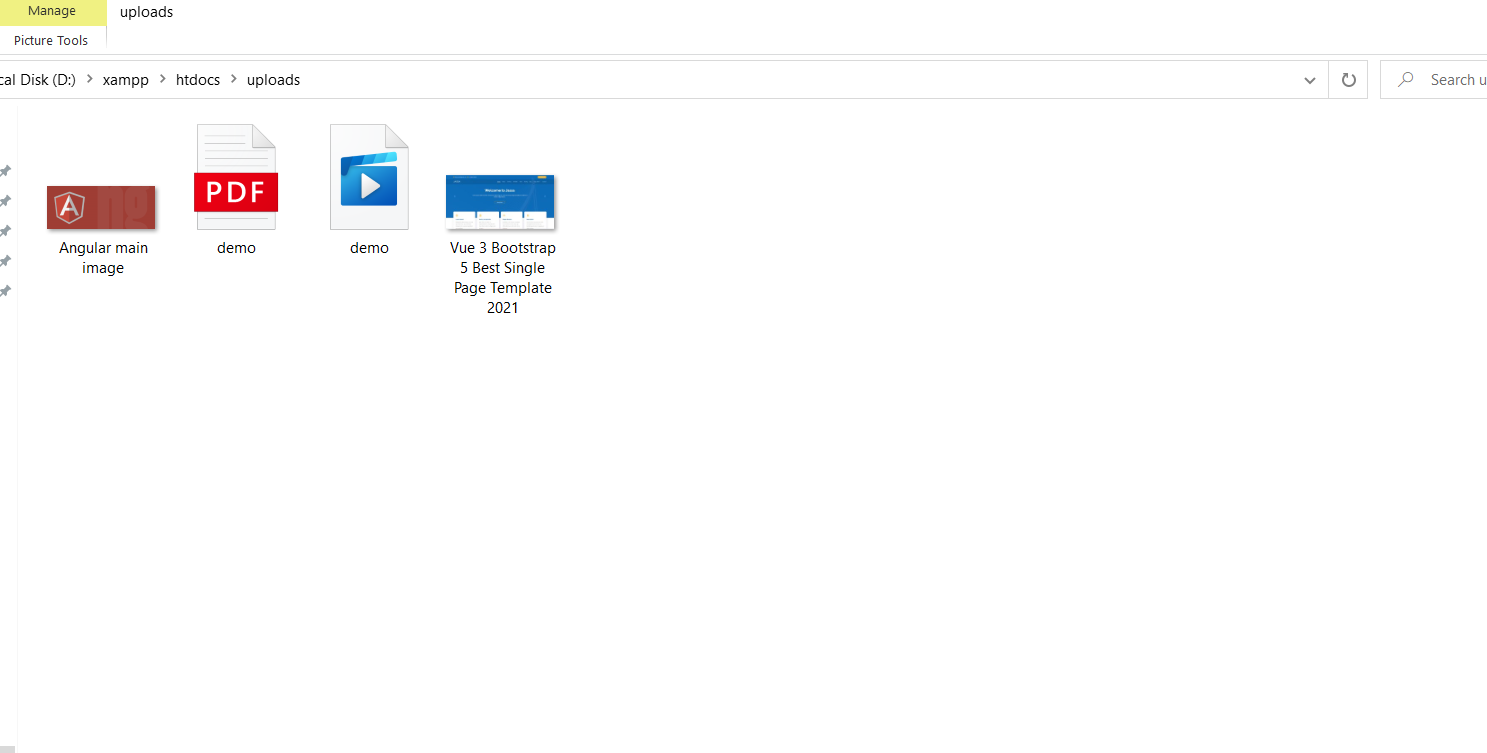Click the 'Vue 3 Bootstrap 5 Best Single Page Template 2021' label
This screenshot has height=753, width=1487.
pos(503,278)
